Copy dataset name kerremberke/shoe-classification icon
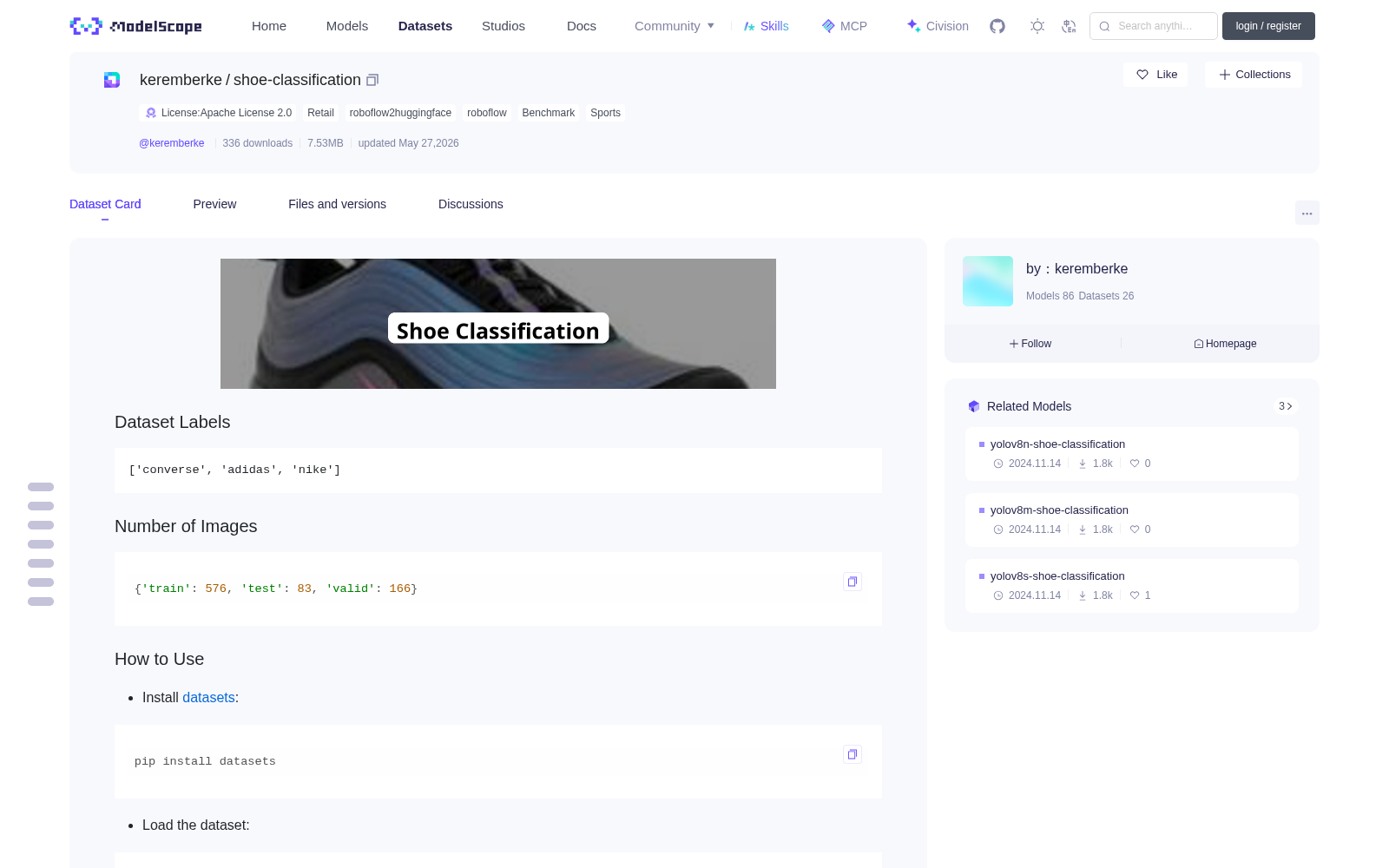The image size is (1389, 868). coord(372,80)
